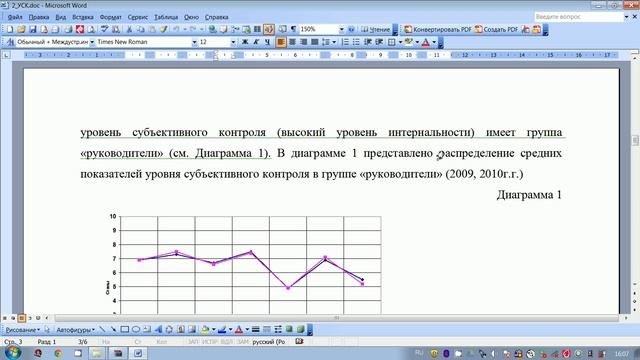Open the Таблица menu

166,17
